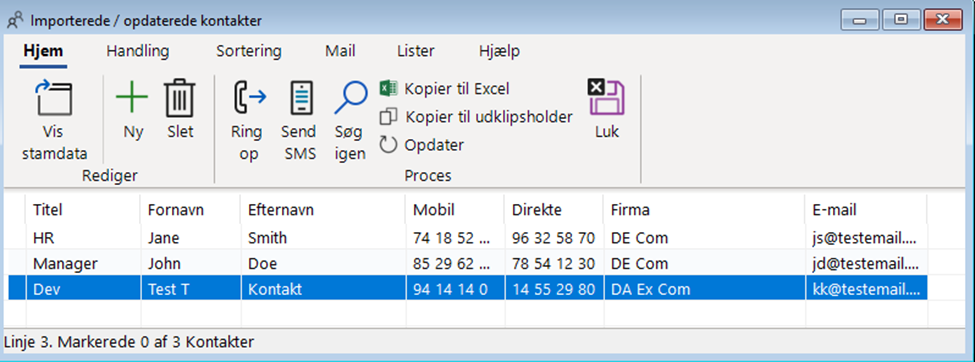Click the Smith surname cell

click(x=323, y=238)
